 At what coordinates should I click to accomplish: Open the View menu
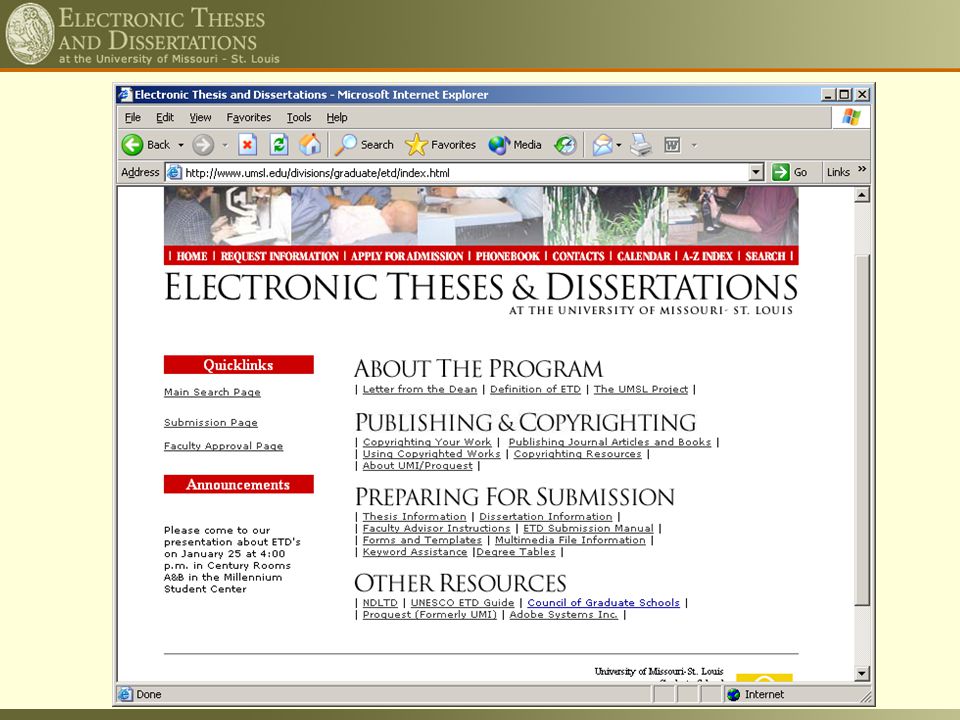tap(200, 117)
